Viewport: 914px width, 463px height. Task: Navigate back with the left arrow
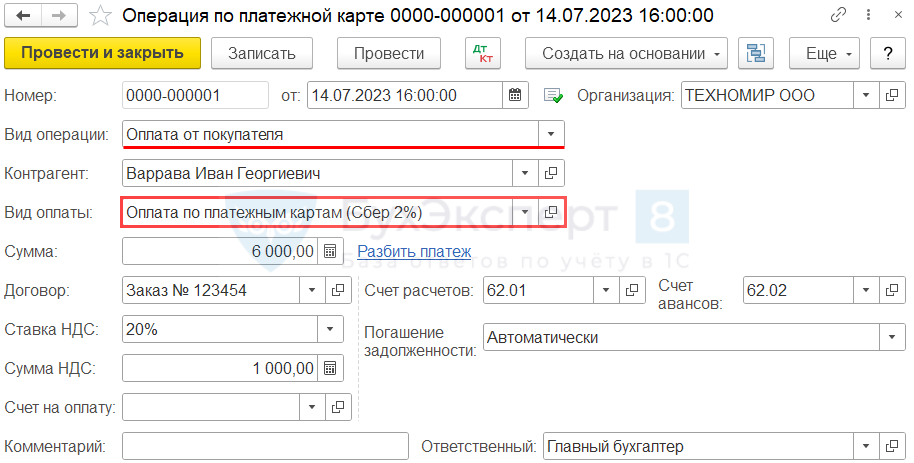24,15
